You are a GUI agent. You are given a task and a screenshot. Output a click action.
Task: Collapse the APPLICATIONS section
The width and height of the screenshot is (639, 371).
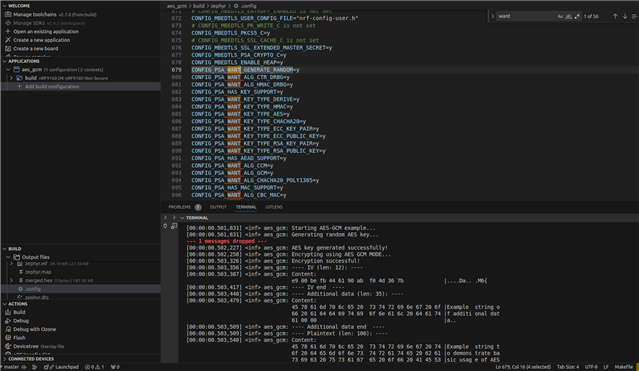[4, 61]
